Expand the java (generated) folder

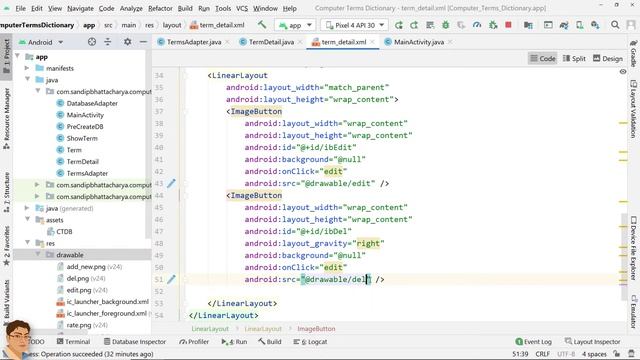(x=27, y=208)
